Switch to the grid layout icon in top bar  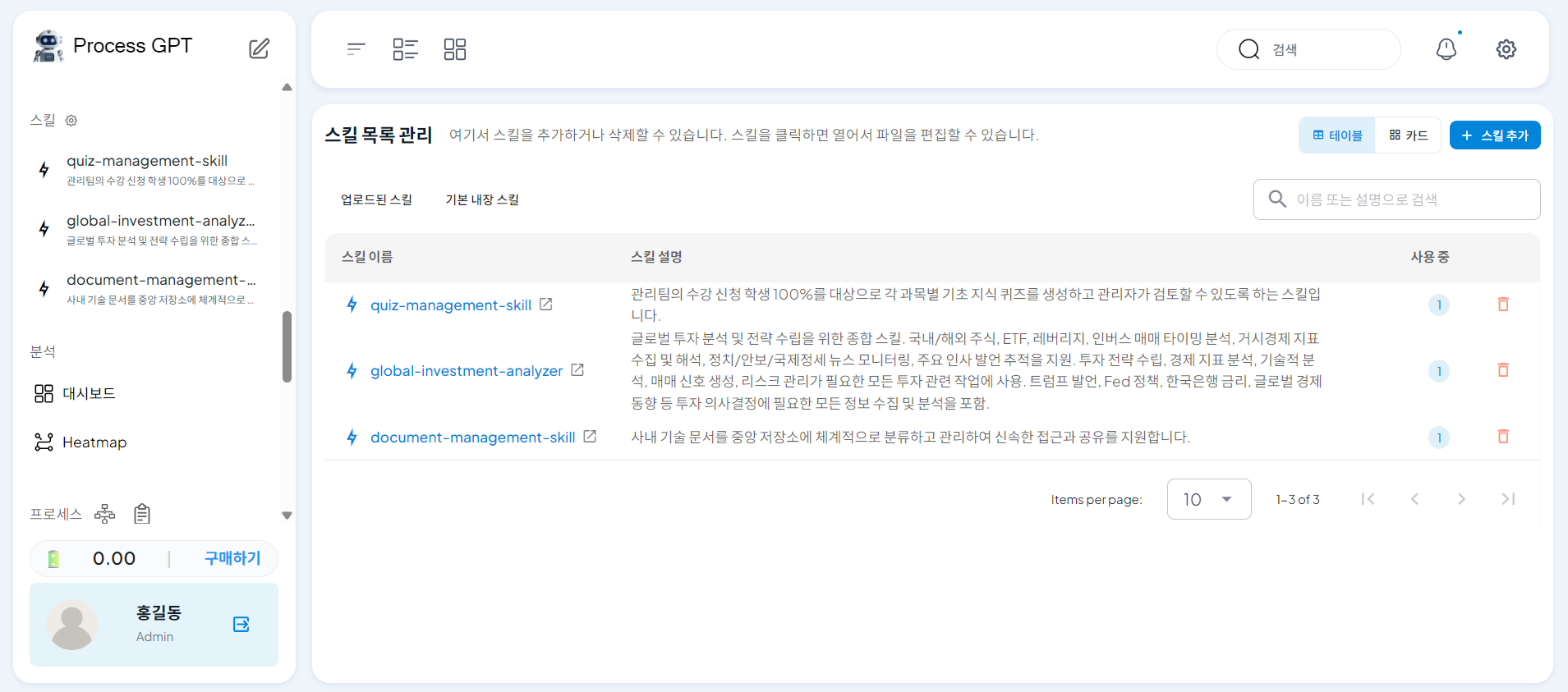[455, 49]
